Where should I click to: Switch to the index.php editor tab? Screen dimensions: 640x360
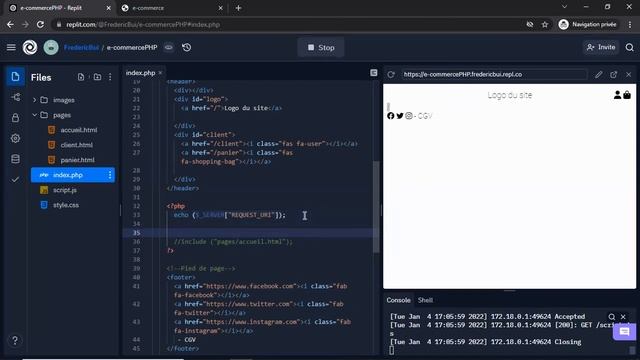click(x=140, y=73)
